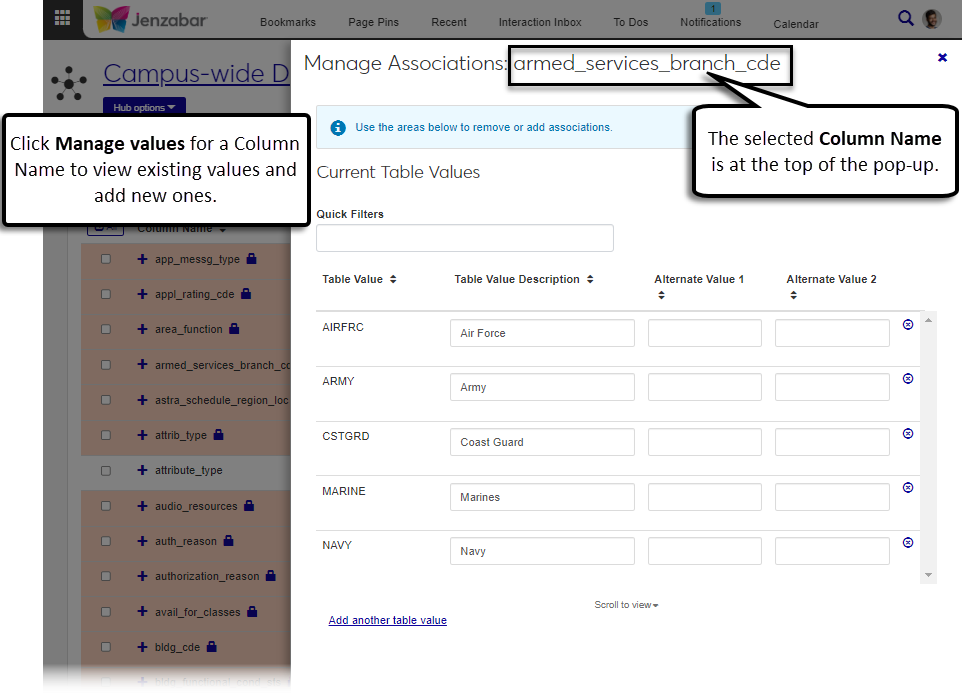Expand the area_function row
Screen dimensions: 962x694
pos(142,329)
